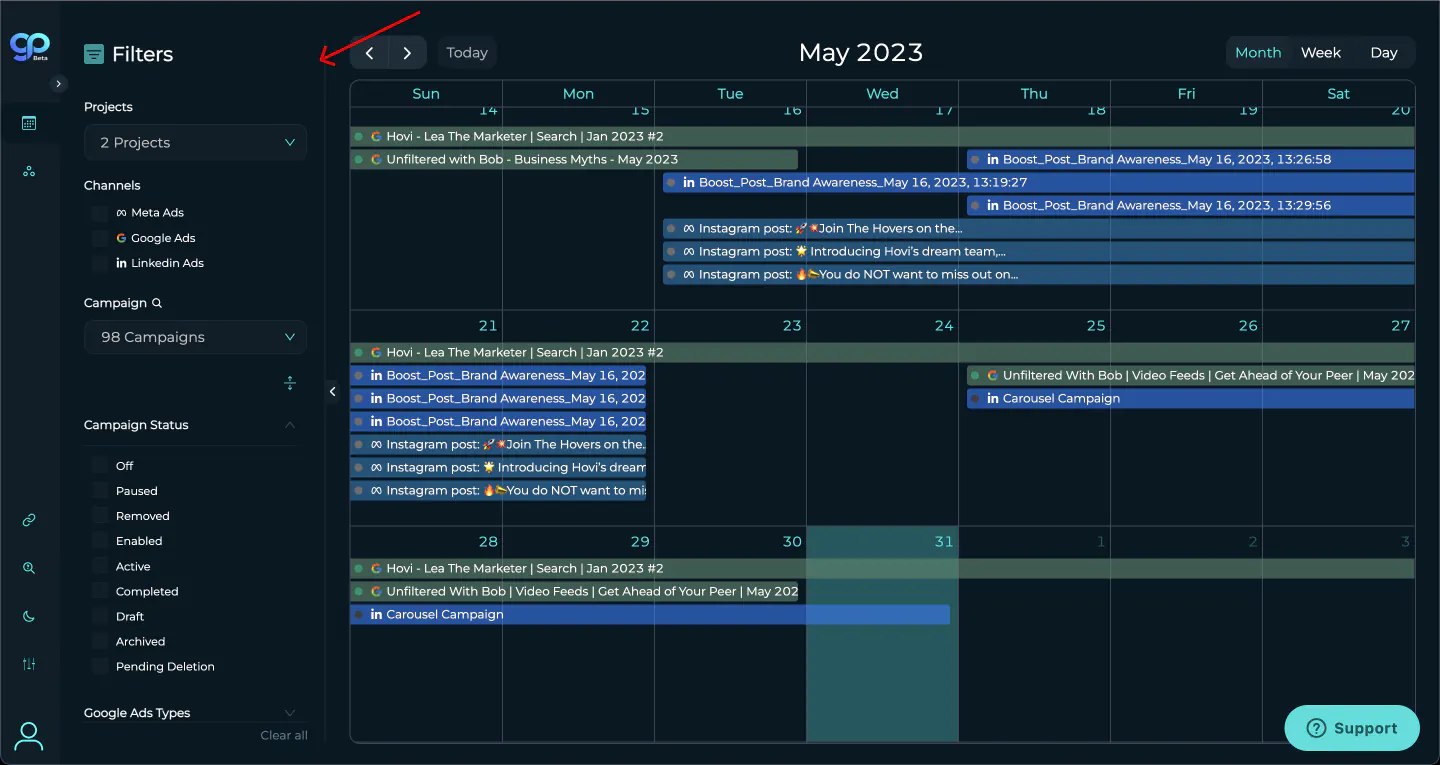
Task: Tick the Off campaign status
Action: click(99, 466)
